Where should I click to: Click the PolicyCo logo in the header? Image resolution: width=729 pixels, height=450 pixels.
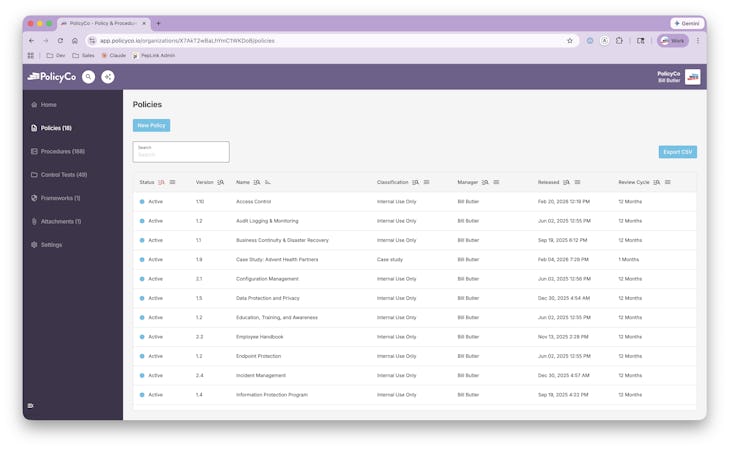[x=52, y=77]
